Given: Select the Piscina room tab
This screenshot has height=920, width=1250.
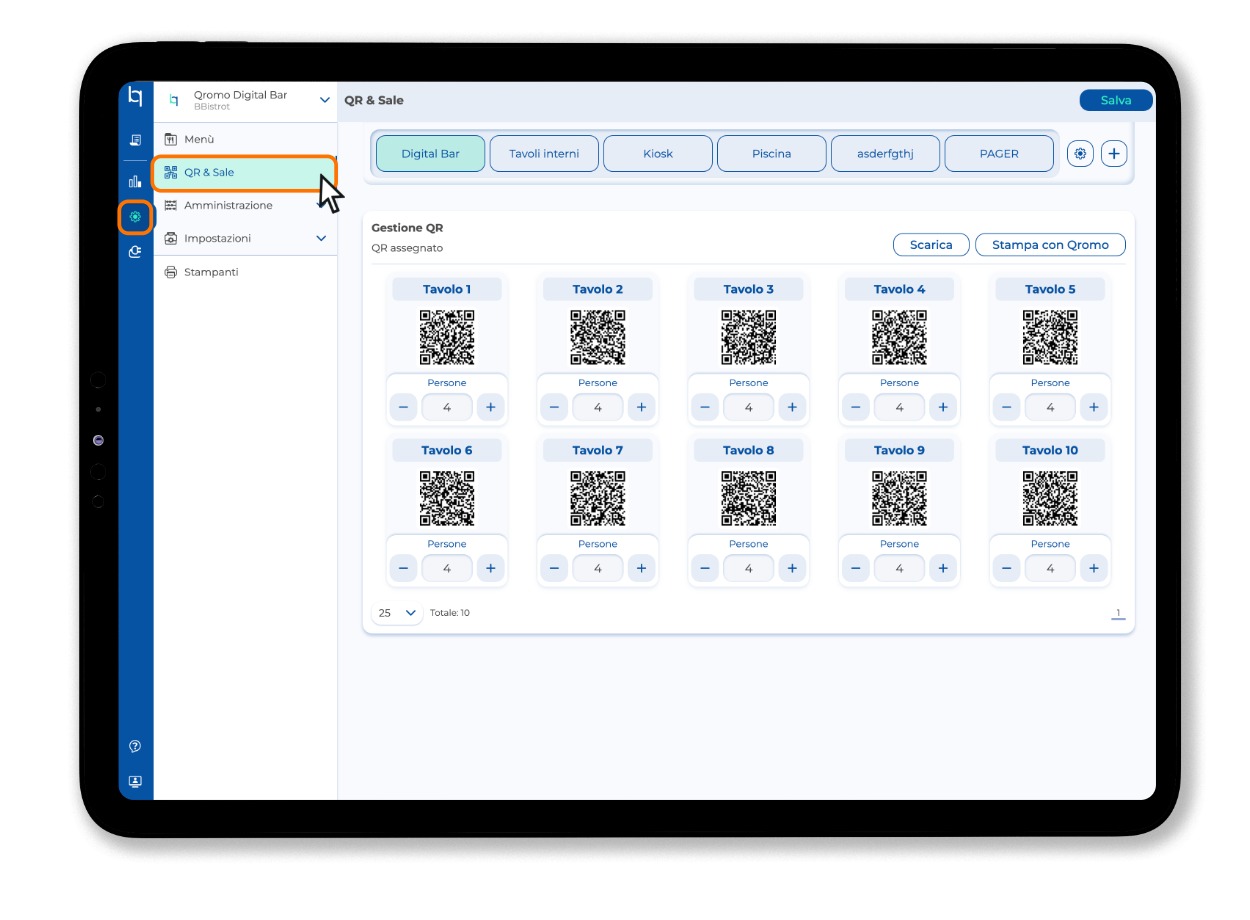Looking at the screenshot, I should [771, 154].
